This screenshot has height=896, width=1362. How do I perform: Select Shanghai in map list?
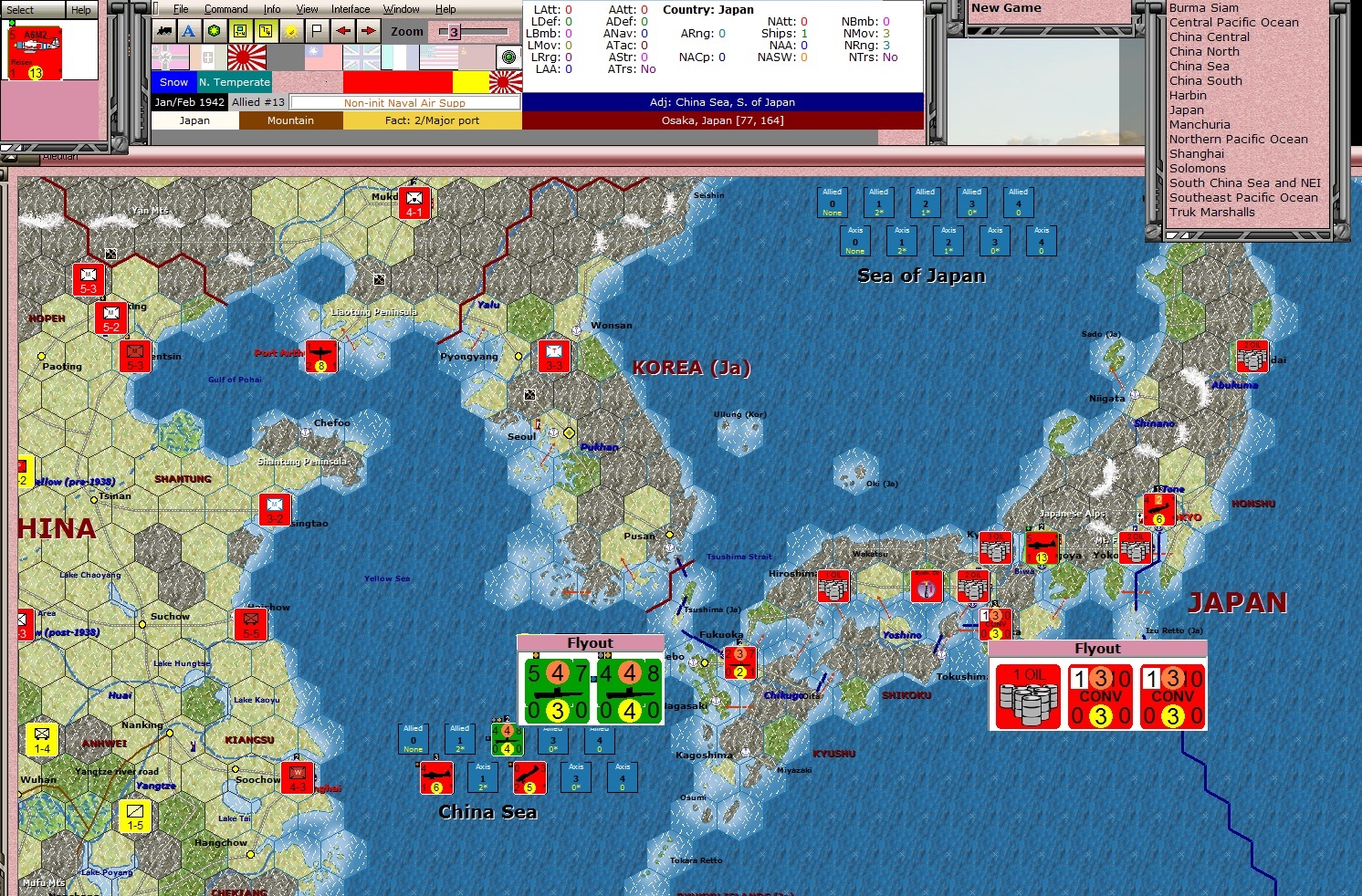pos(1197,153)
